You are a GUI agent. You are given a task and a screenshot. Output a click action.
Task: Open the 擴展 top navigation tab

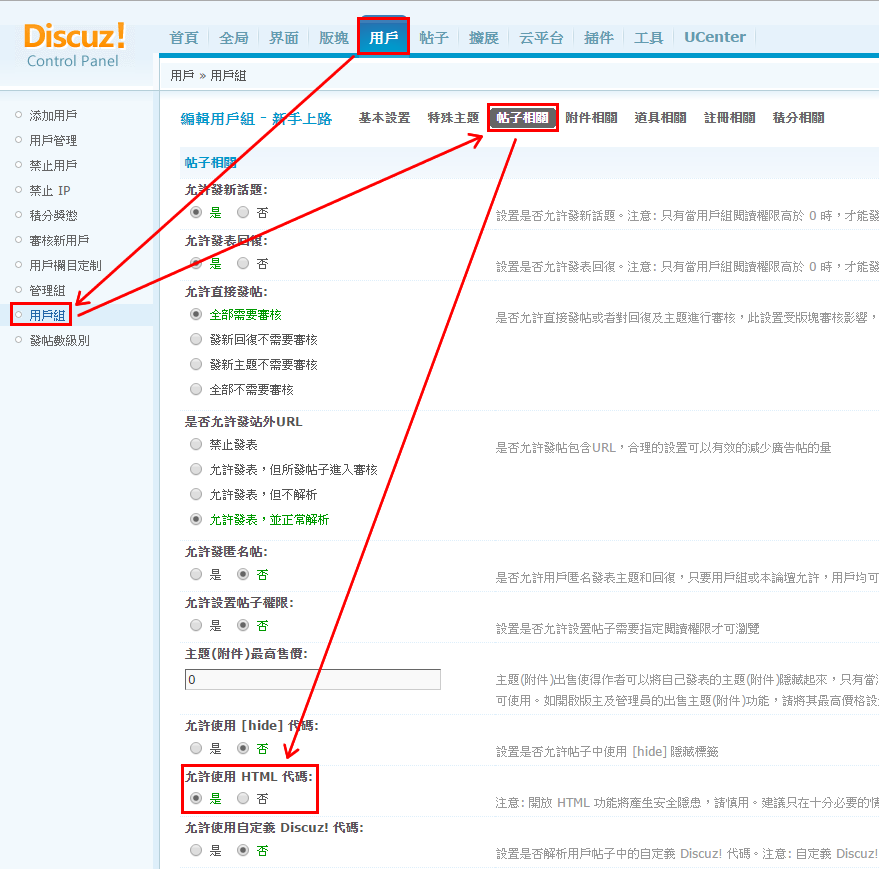pos(483,38)
